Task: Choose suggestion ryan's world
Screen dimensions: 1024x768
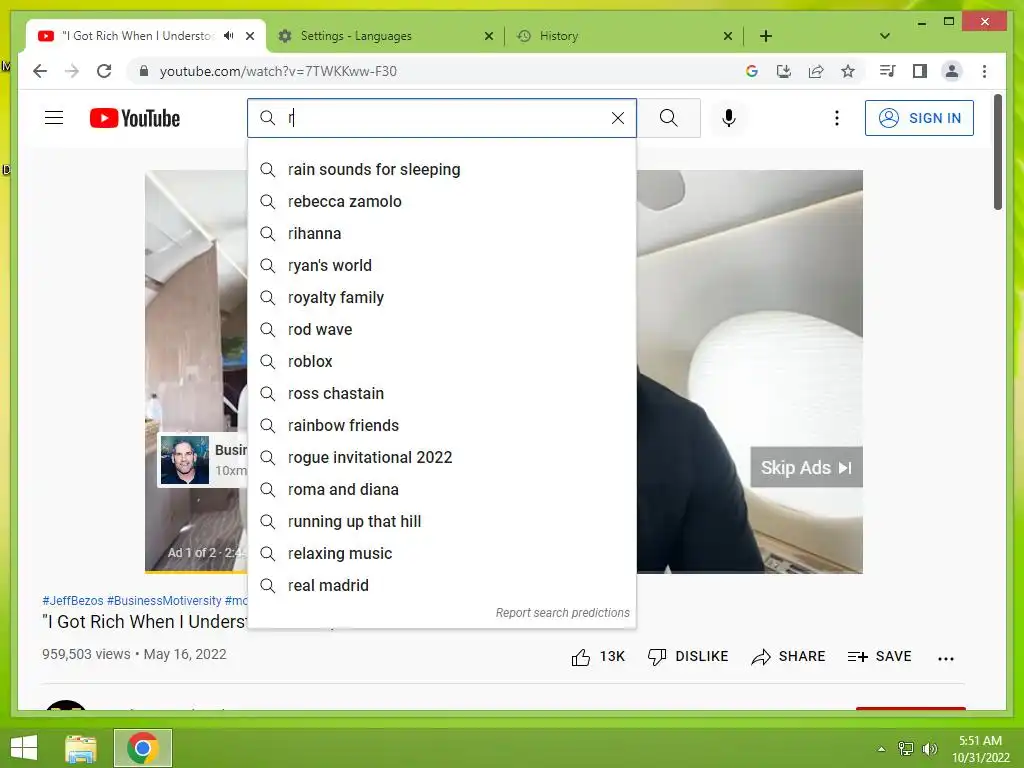Action: pos(442,266)
